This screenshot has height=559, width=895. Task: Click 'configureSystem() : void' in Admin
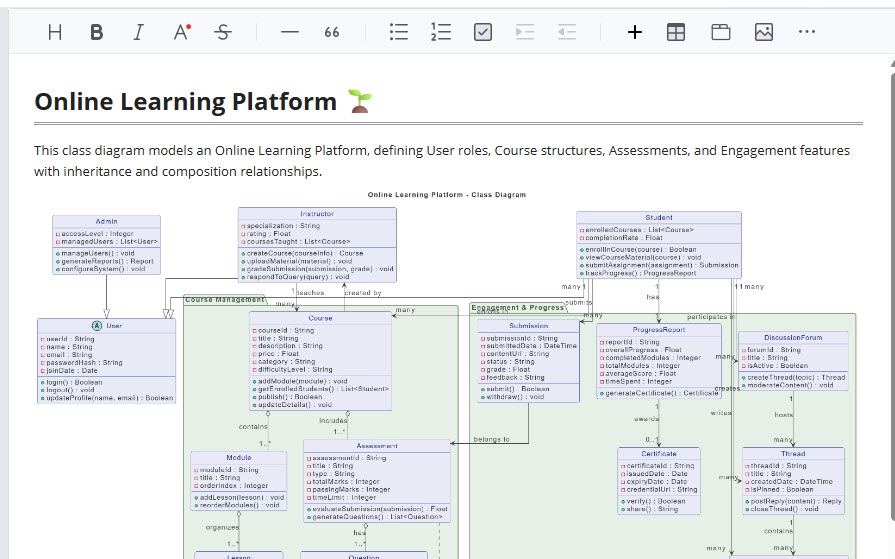(x=103, y=269)
